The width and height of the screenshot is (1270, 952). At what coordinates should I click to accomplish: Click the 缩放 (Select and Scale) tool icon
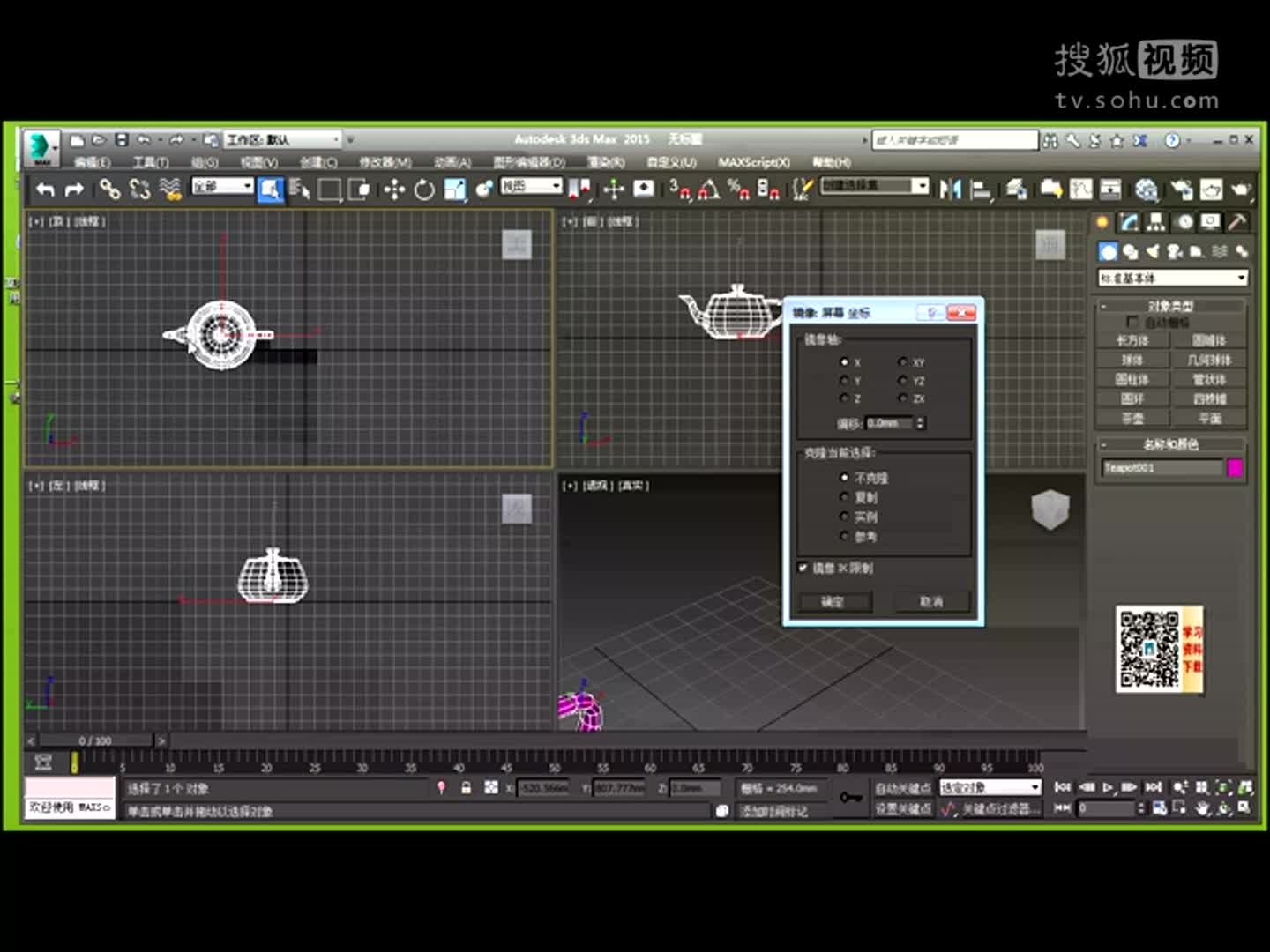pos(453,190)
